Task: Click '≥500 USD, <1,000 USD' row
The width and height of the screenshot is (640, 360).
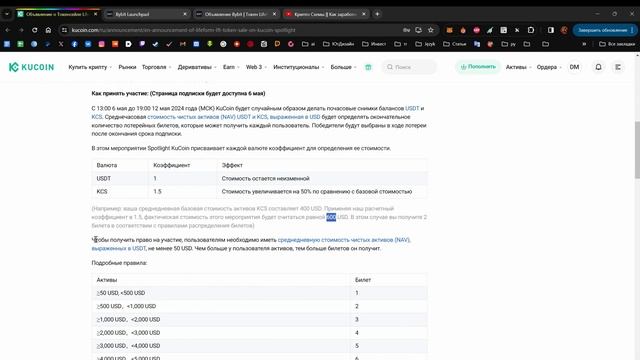Action: tap(260, 306)
